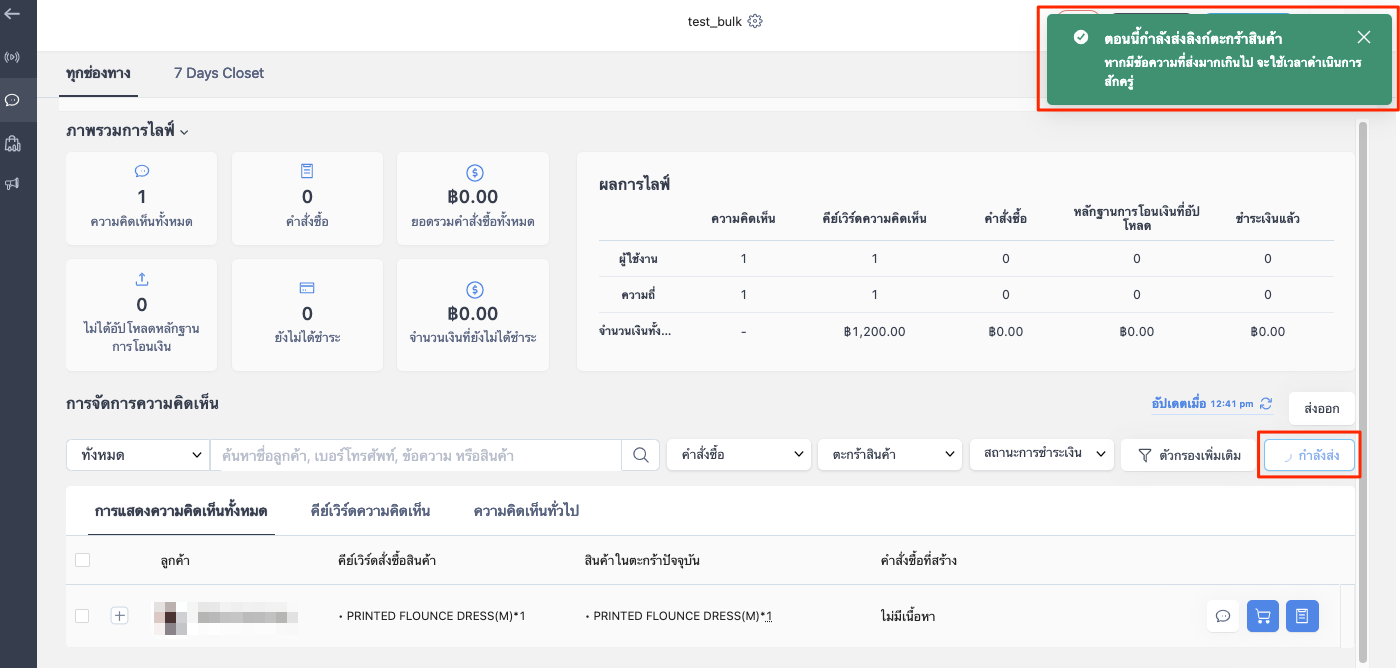This screenshot has height=668, width=1400.
Task: Click the refresh icon beside อัปเดตเมื่อ 12:41 pm
Action: point(1266,404)
